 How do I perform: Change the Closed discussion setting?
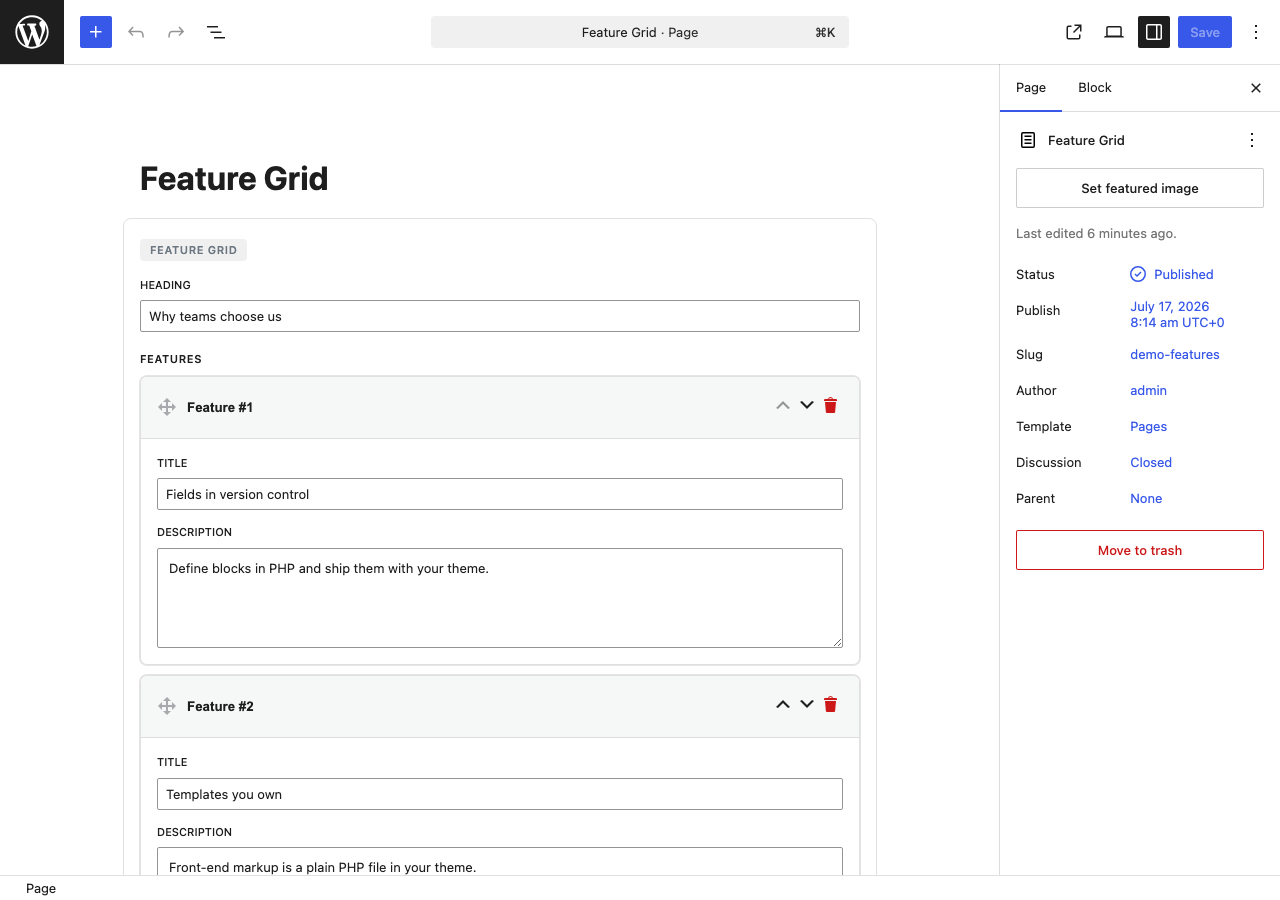point(1151,462)
